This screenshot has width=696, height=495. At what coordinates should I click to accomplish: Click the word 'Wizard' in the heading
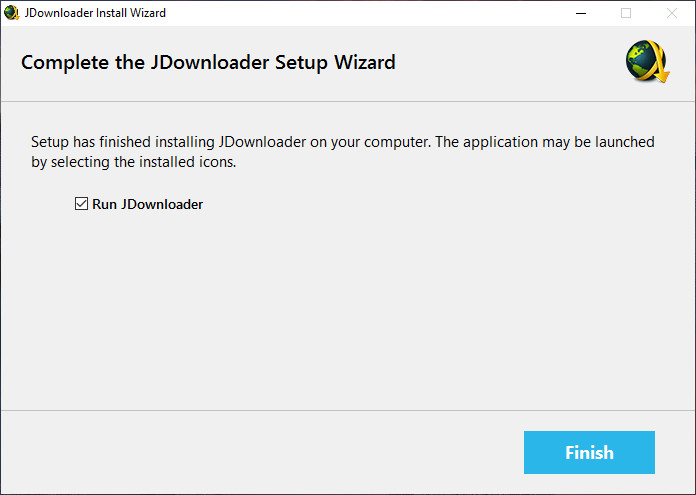(364, 62)
